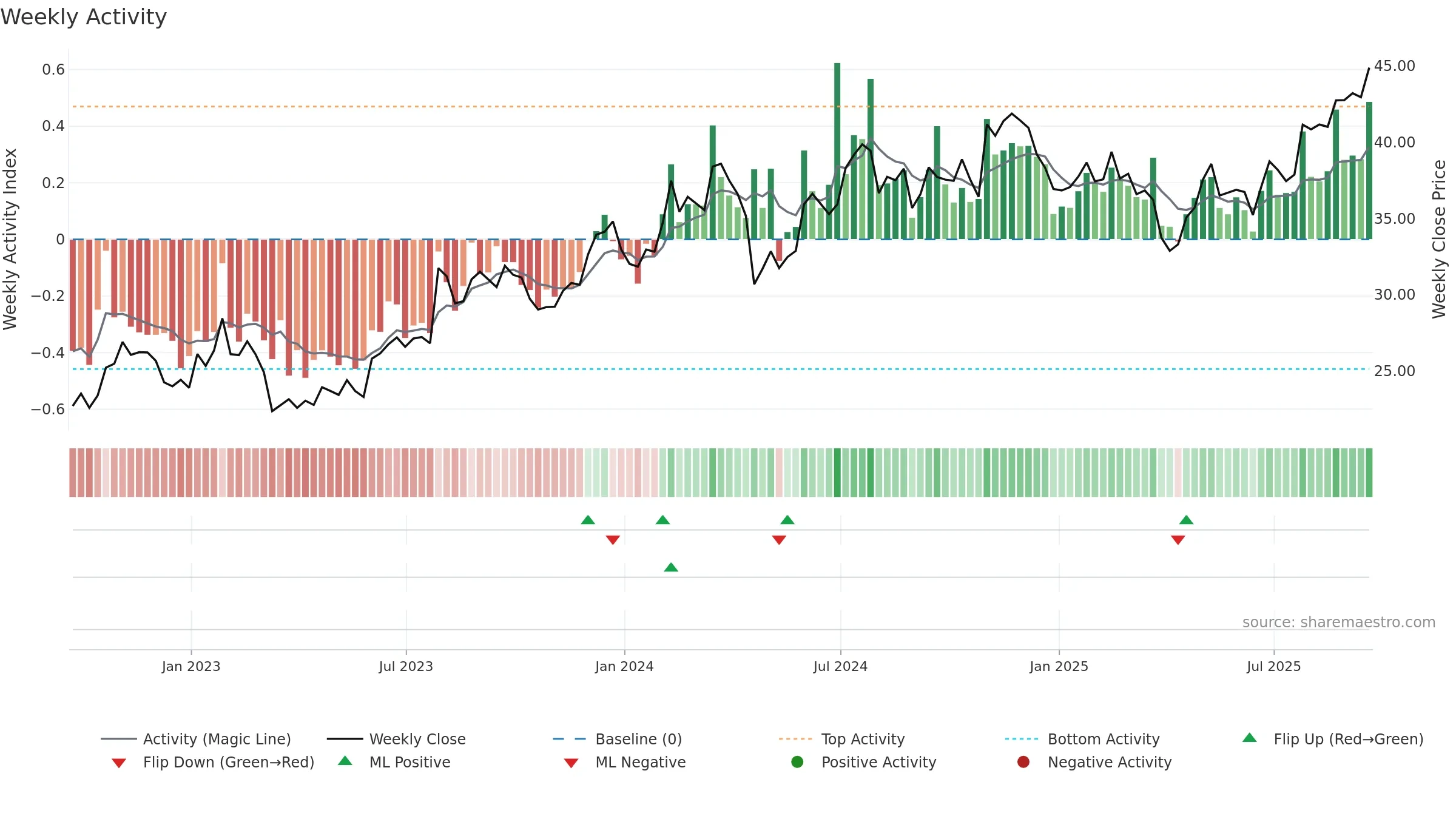Select the flip-up marker between Jan and Jul 2025
This screenshot has width=1456, height=819.
pos(1187,520)
